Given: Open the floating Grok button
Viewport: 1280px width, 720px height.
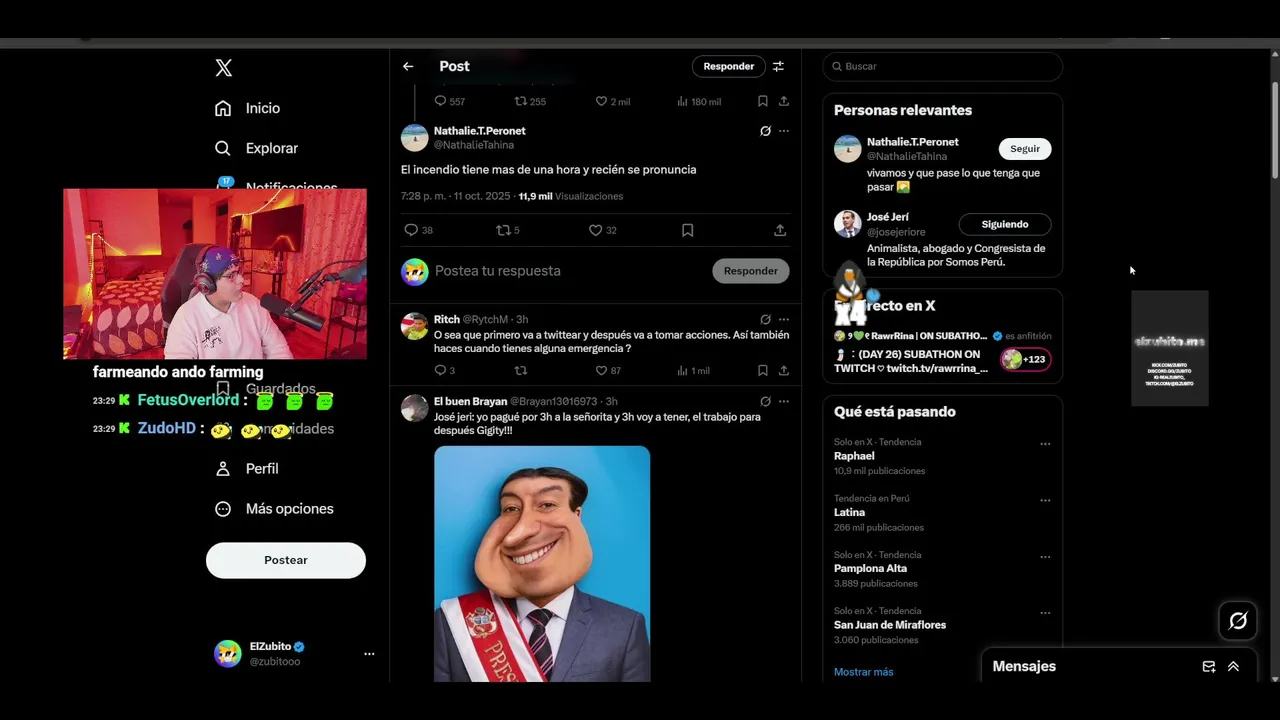Looking at the screenshot, I should (x=1238, y=621).
